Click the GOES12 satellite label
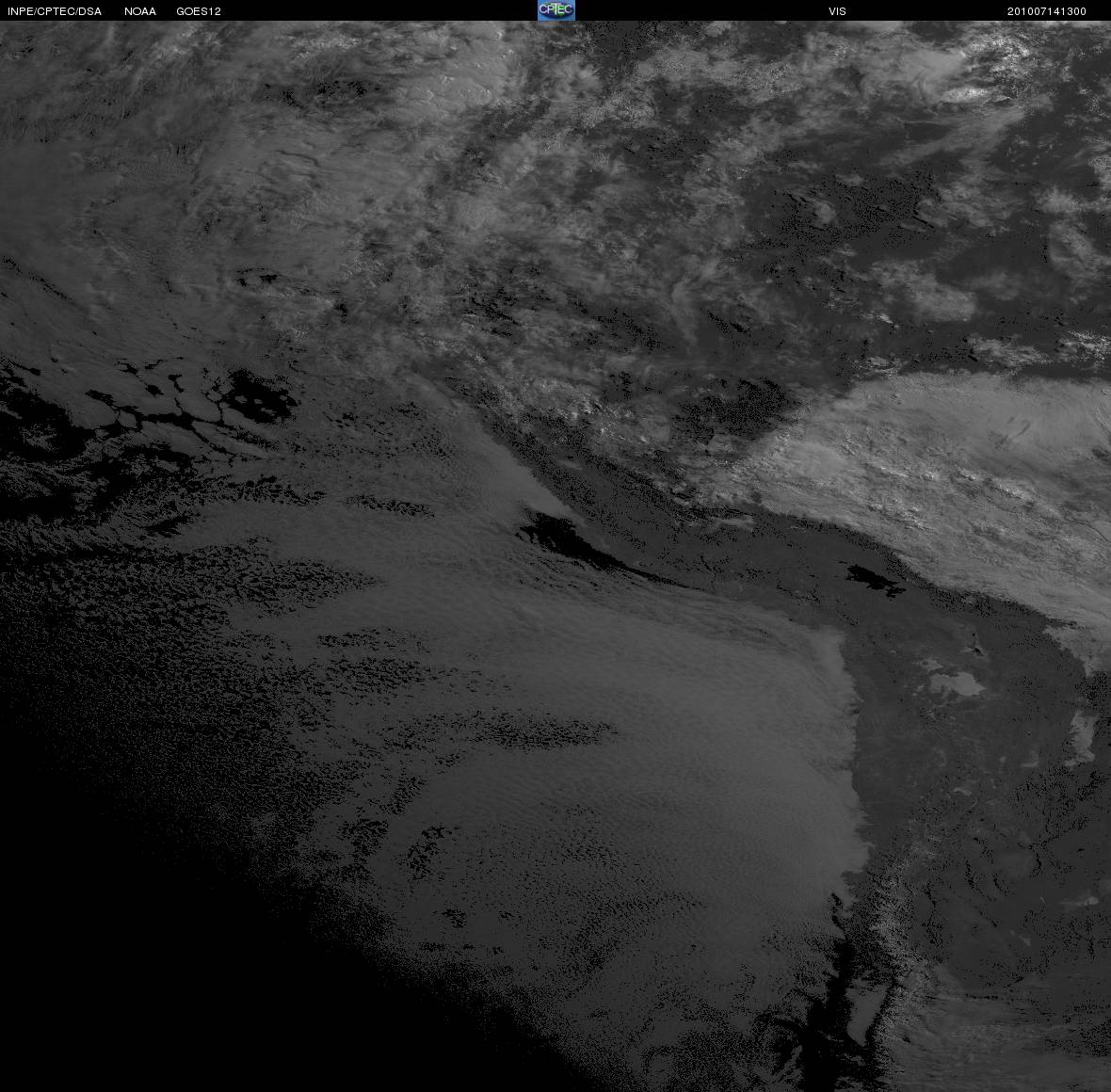The height and width of the screenshot is (1092, 1111). [x=199, y=11]
